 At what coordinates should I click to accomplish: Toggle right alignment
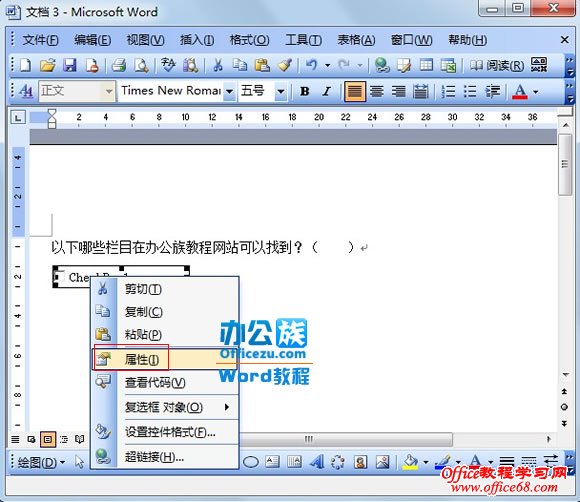[398, 91]
